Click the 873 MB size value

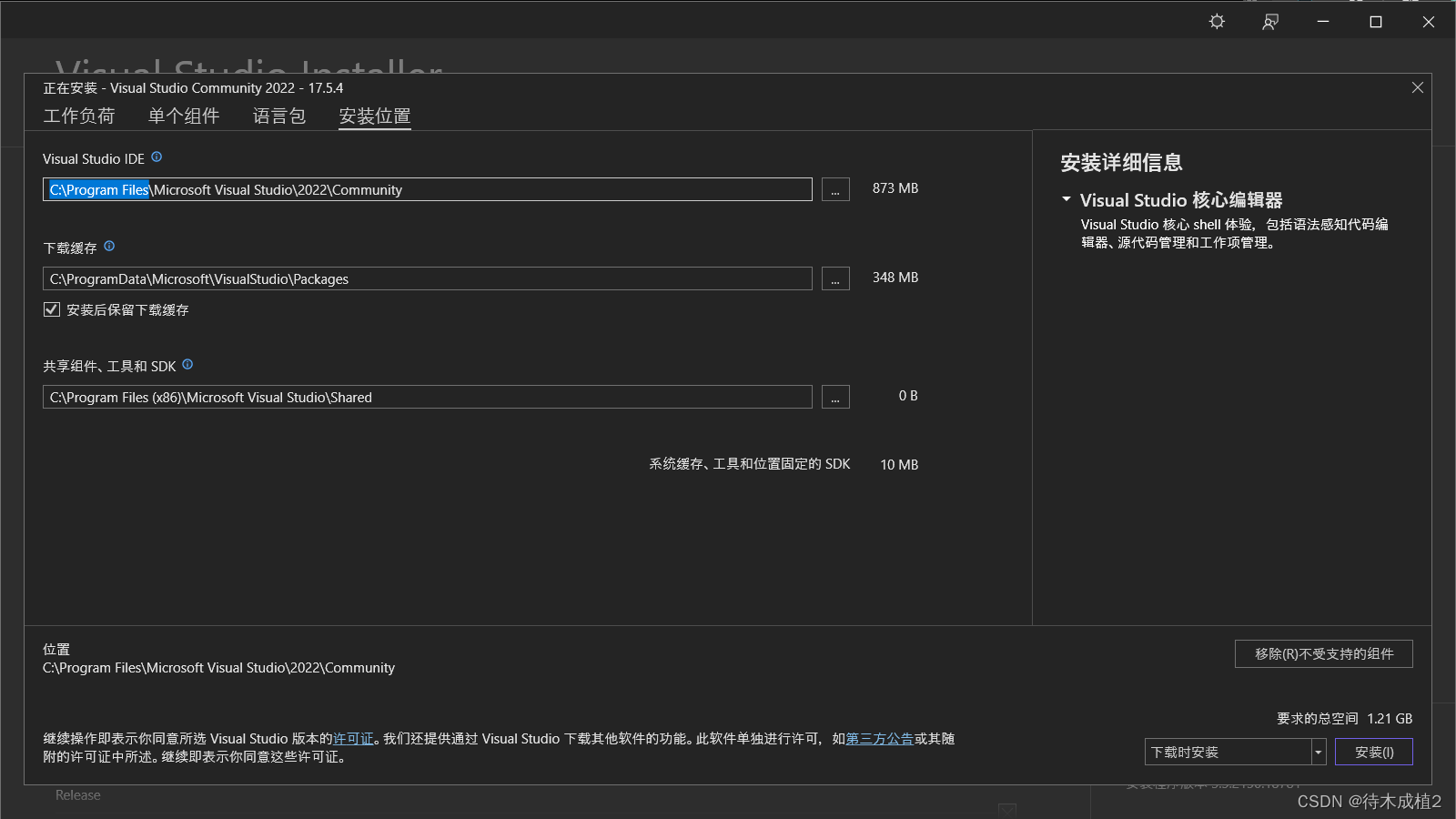coord(895,188)
